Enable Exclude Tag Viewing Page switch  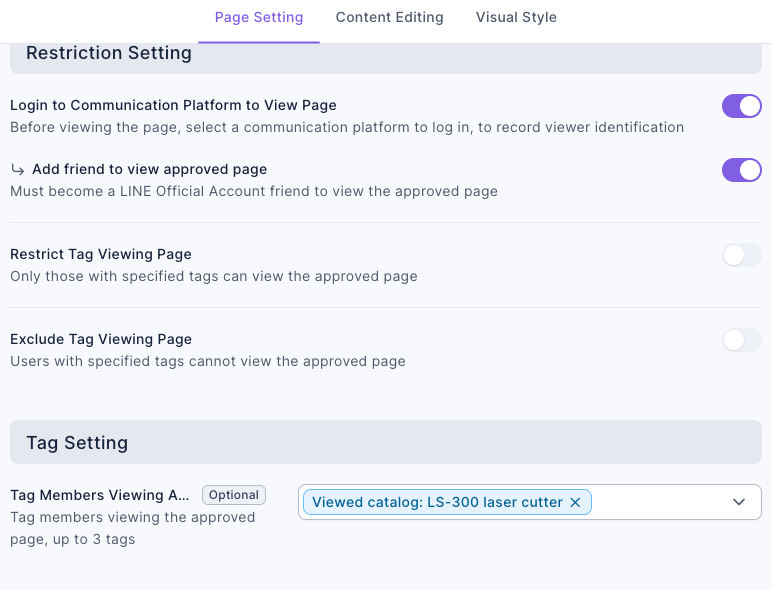pos(741,340)
